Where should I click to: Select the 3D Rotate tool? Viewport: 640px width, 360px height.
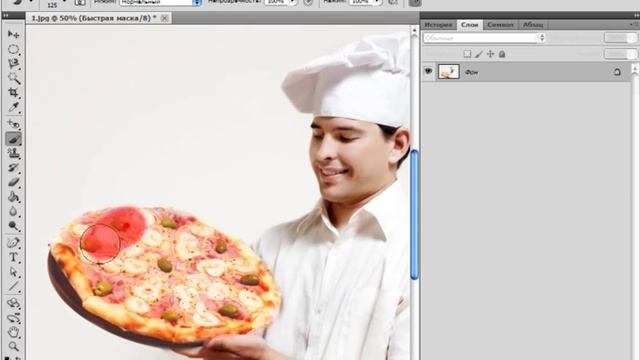[x=13, y=303]
